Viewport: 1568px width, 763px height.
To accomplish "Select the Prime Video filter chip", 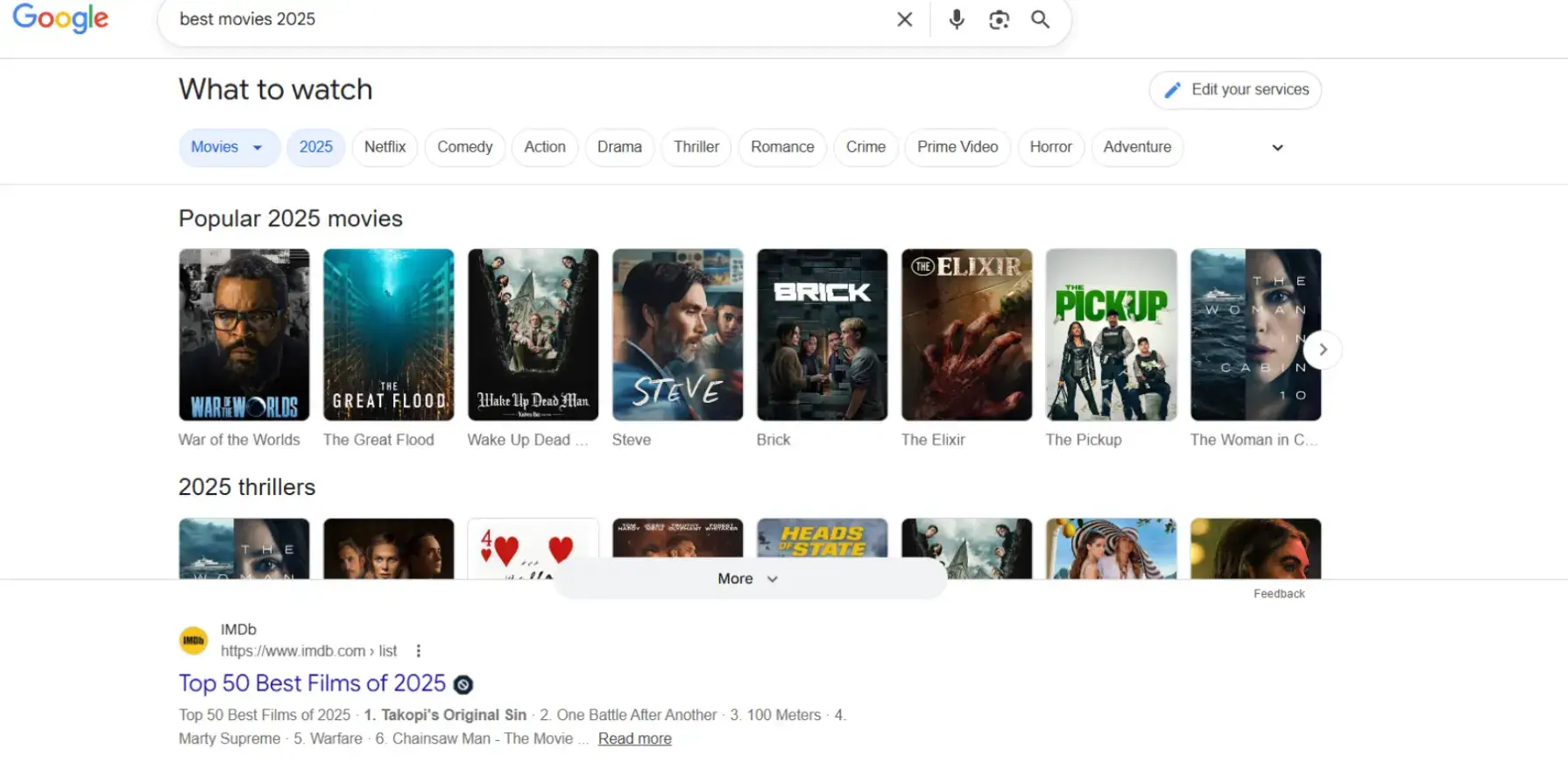I will 957,147.
